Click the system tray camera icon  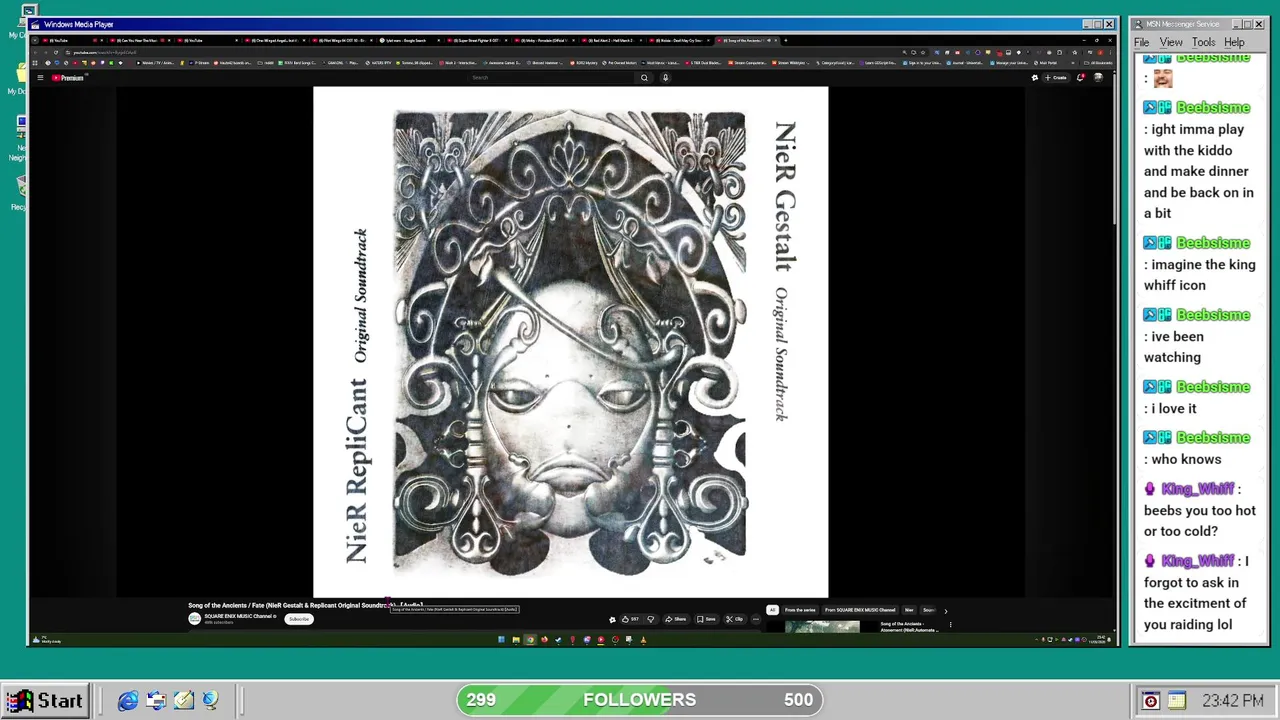[x=1150, y=701]
